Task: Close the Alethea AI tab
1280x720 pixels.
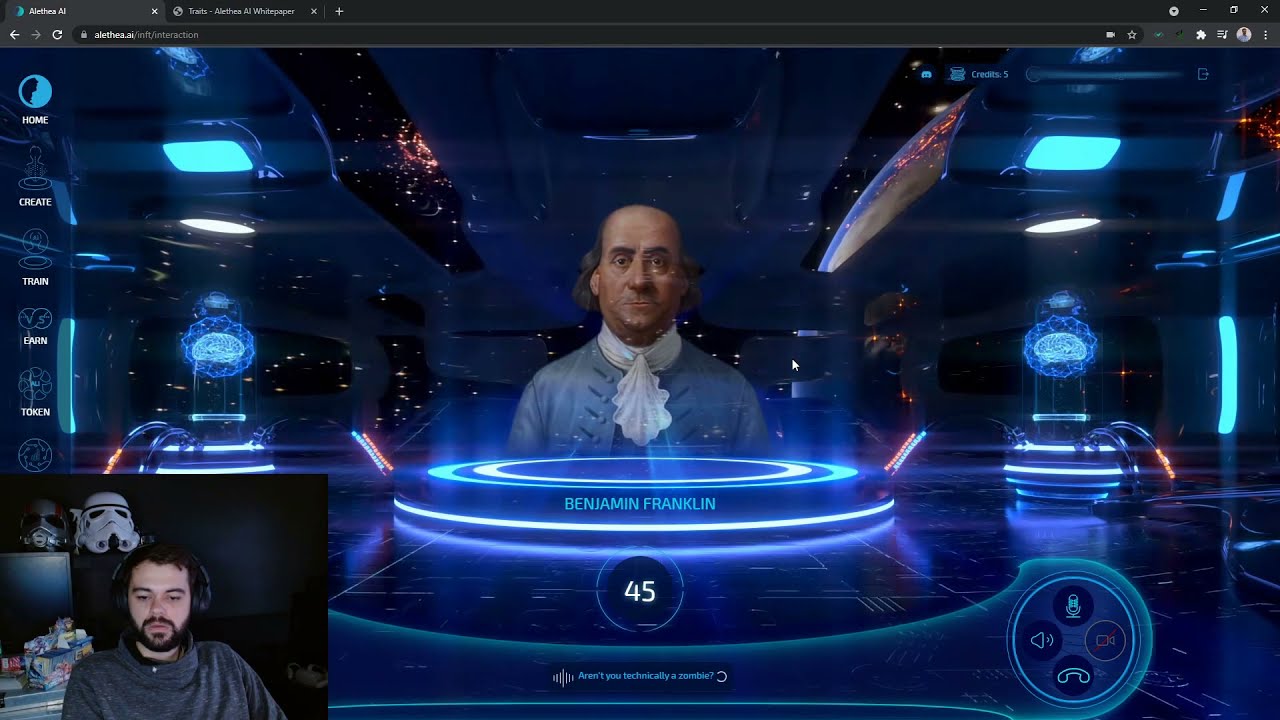Action: (x=154, y=11)
